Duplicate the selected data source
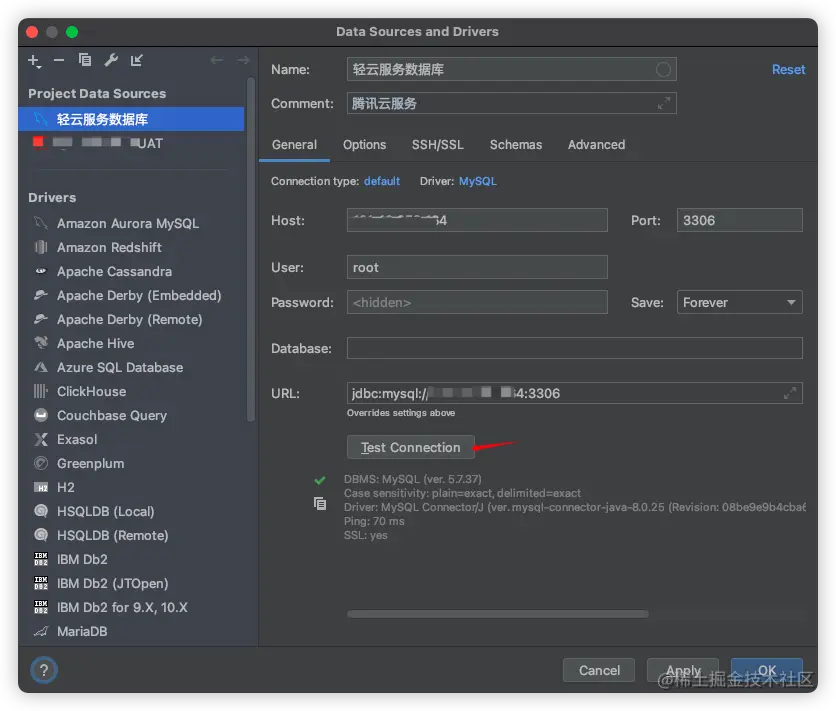 [85, 60]
